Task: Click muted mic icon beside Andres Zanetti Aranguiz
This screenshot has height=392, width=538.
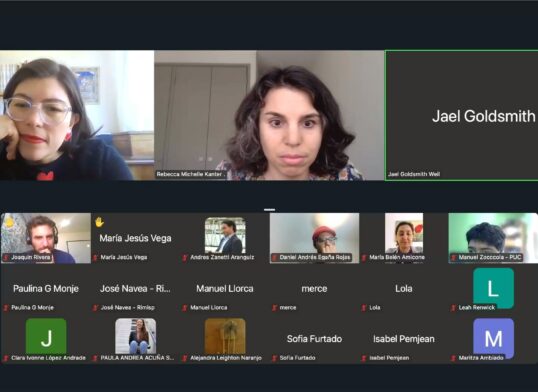Action: pyautogui.click(x=185, y=257)
